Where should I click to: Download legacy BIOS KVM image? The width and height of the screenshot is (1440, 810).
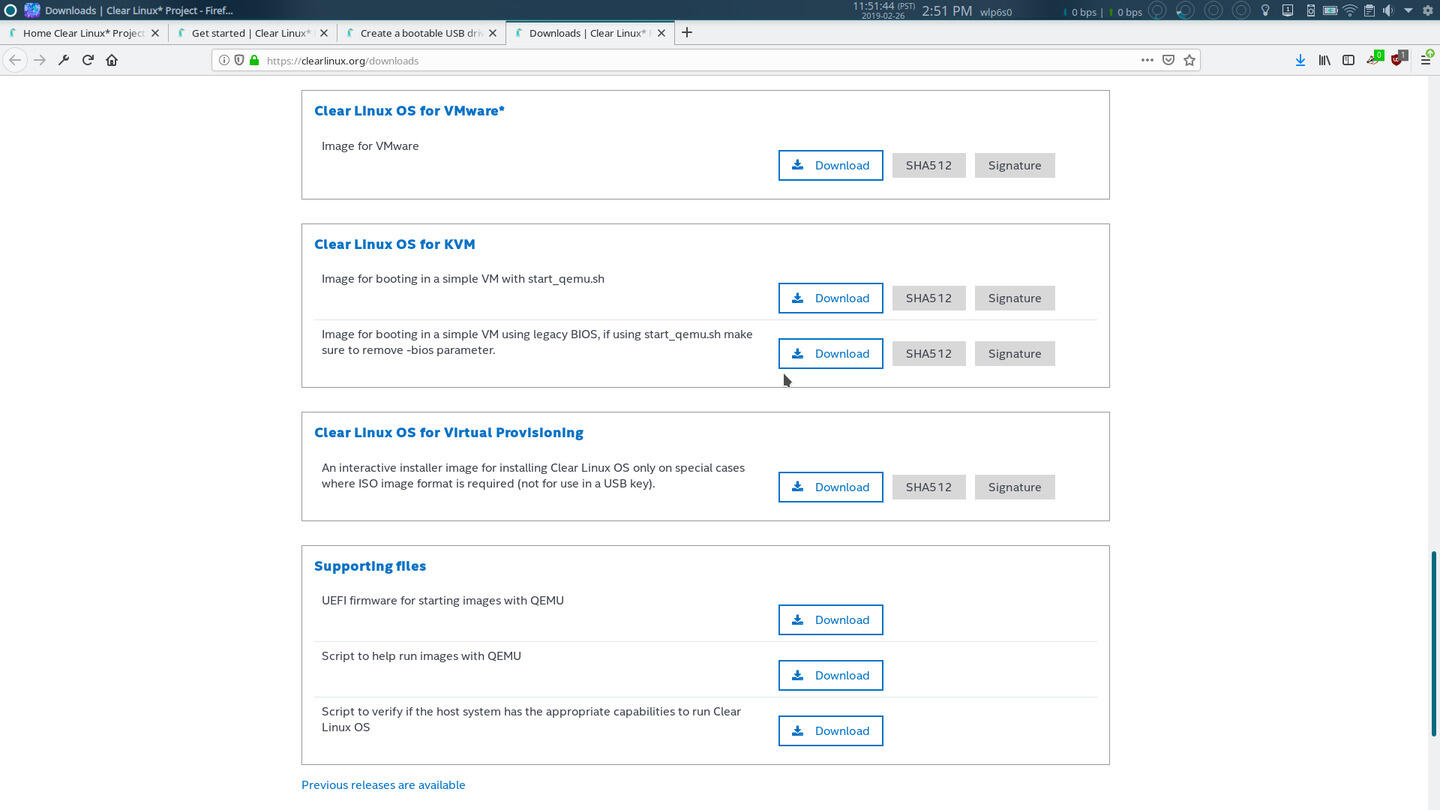[x=830, y=353]
